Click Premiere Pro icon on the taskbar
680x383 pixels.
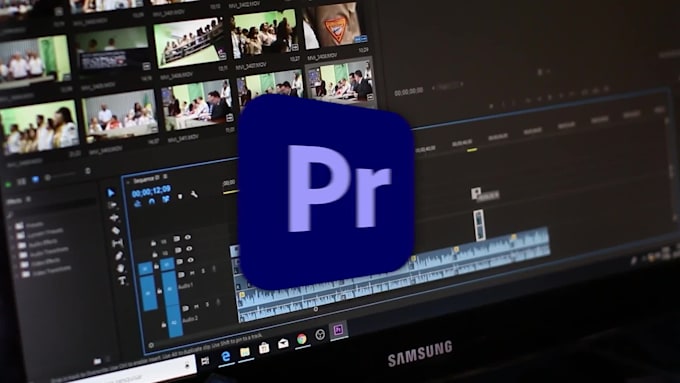[x=338, y=331]
